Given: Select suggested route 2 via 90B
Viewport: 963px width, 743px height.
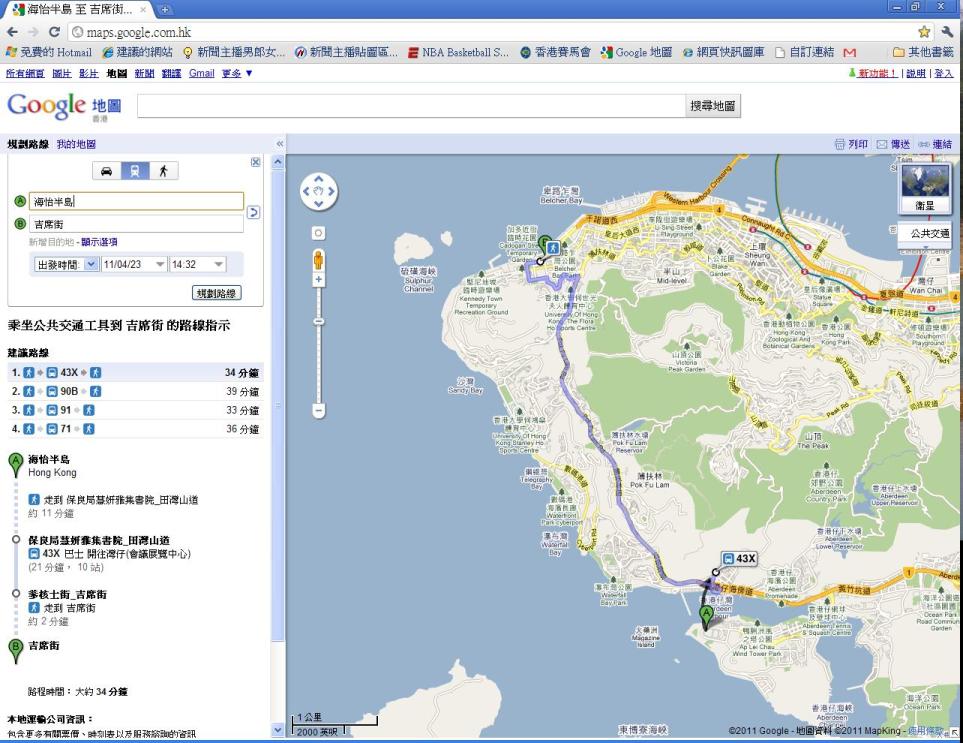Looking at the screenshot, I should point(135,391).
